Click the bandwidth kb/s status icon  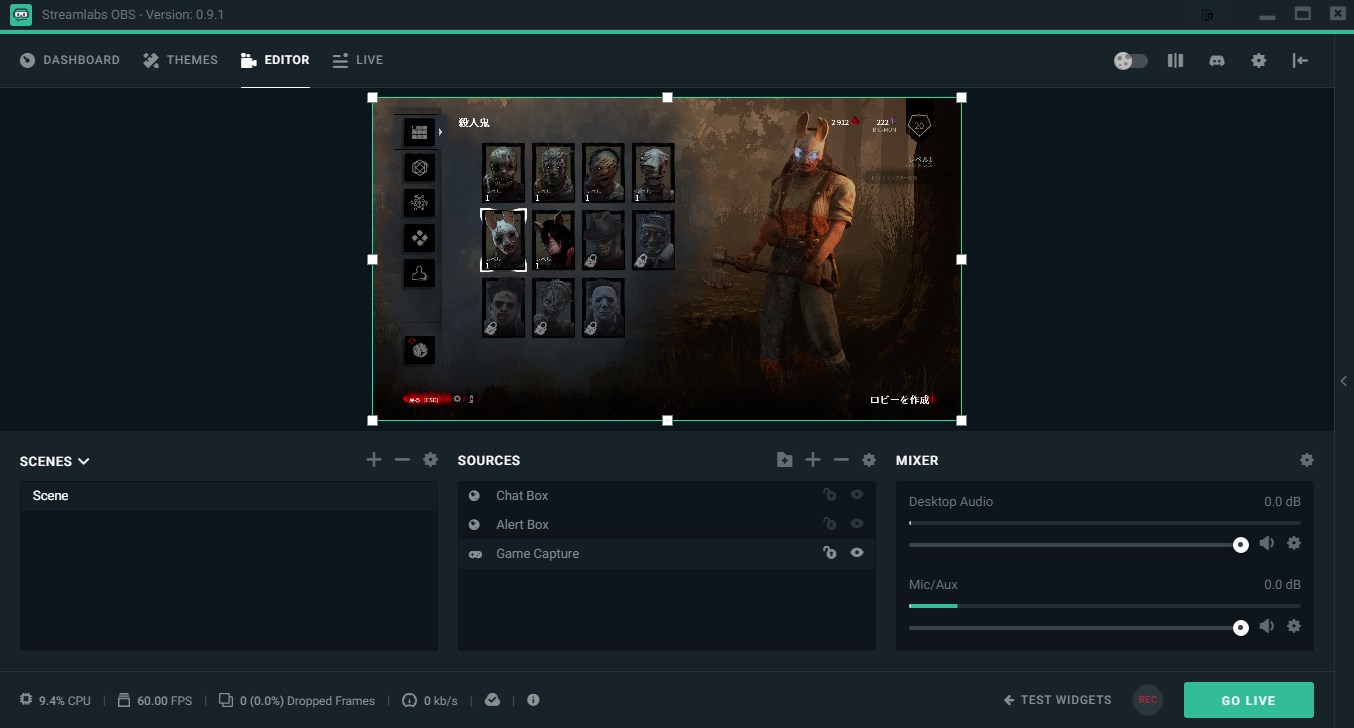pyautogui.click(x=409, y=700)
